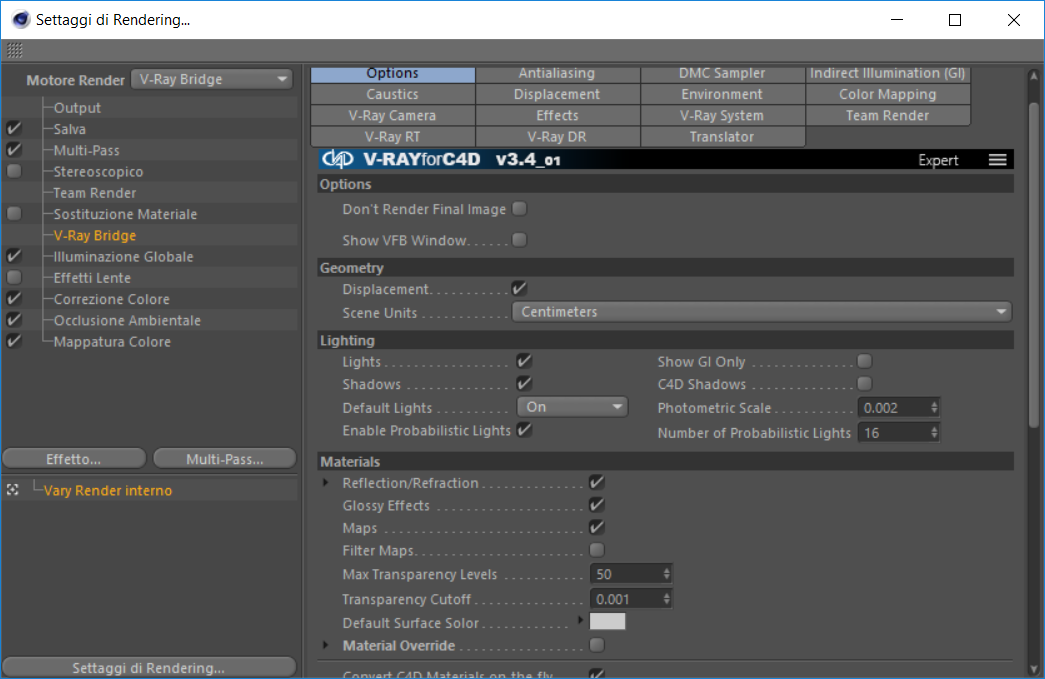This screenshot has width=1045, height=679.
Task: Open the Scene Units dropdown
Action: [762, 312]
